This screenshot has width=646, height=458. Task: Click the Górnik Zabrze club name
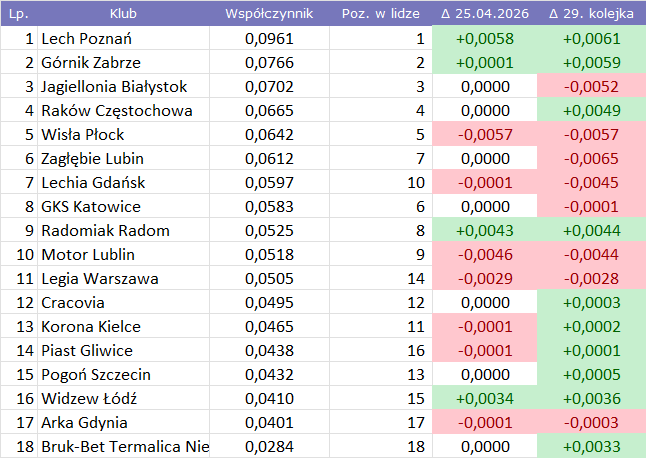pos(91,63)
